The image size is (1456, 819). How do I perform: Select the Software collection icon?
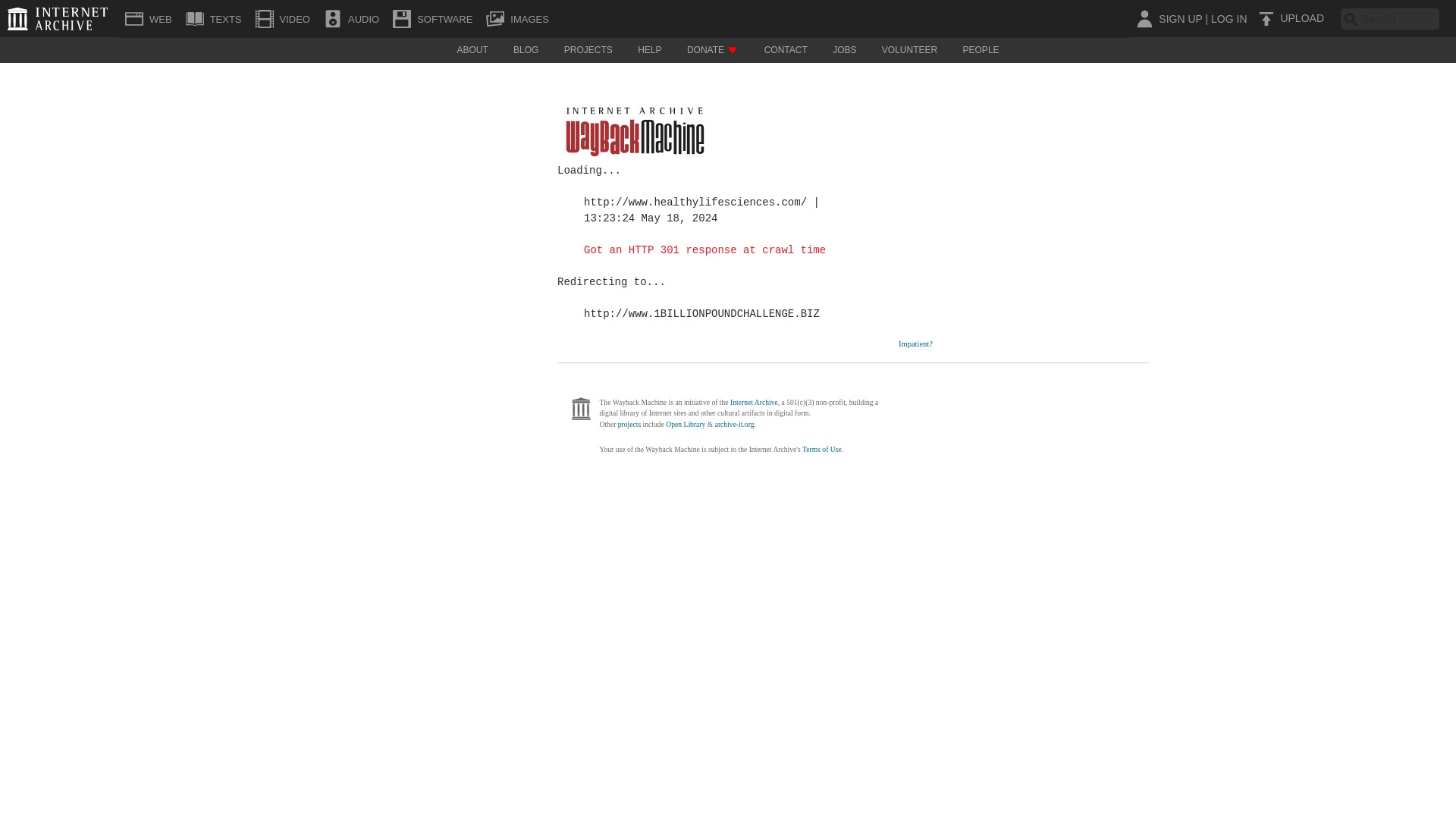[402, 18]
